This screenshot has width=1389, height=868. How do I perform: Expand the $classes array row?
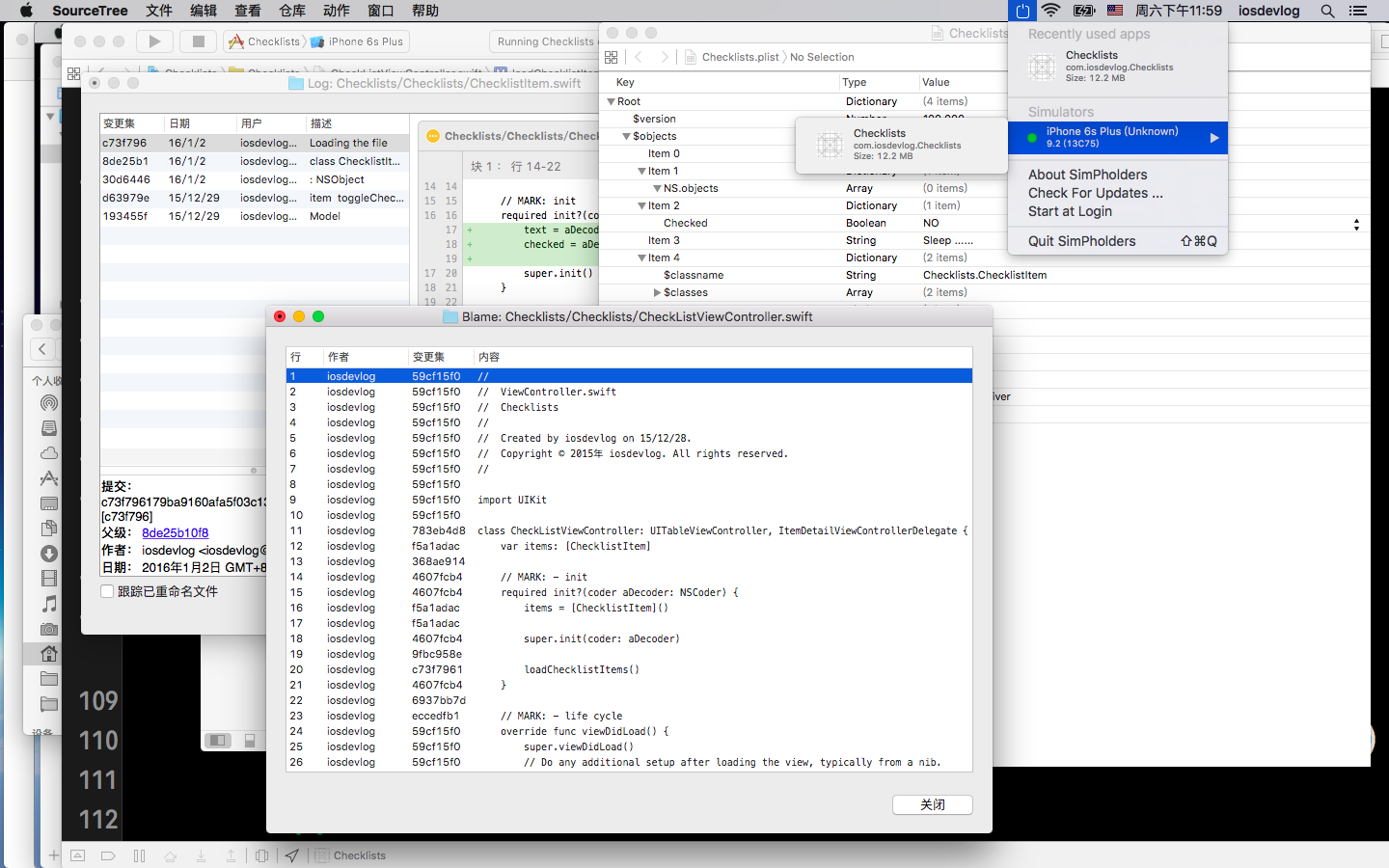pos(657,292)
